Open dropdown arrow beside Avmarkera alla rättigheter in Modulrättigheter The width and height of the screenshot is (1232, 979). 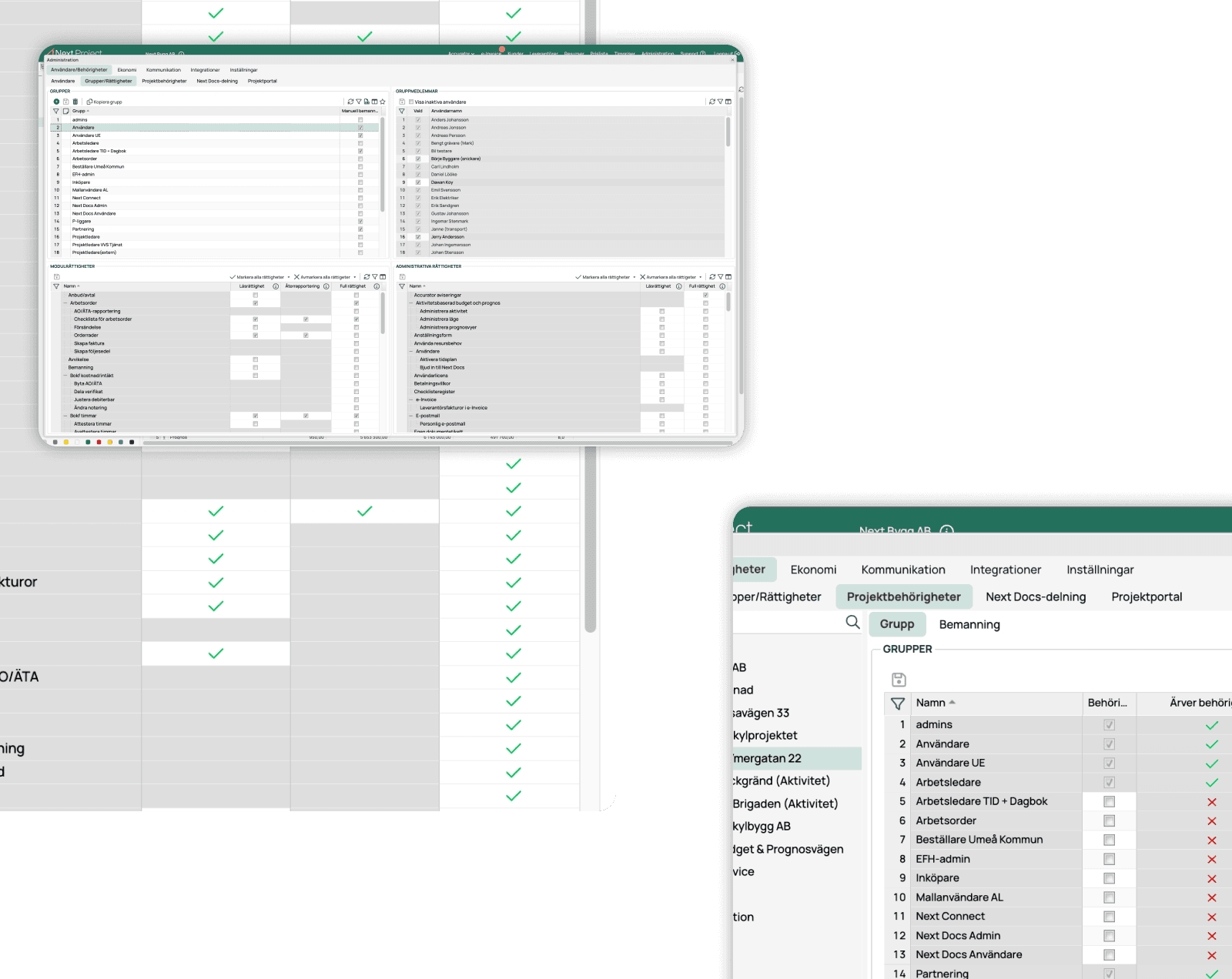tap(355, 277)
